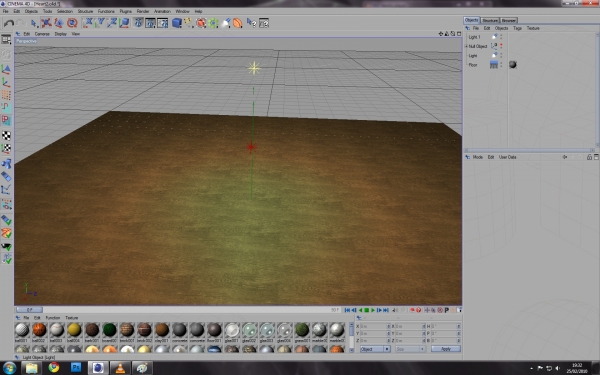The width and height of the screenshot is (600, 375).
Task: Click the Apply button in Coordinates
Action: 446,349
